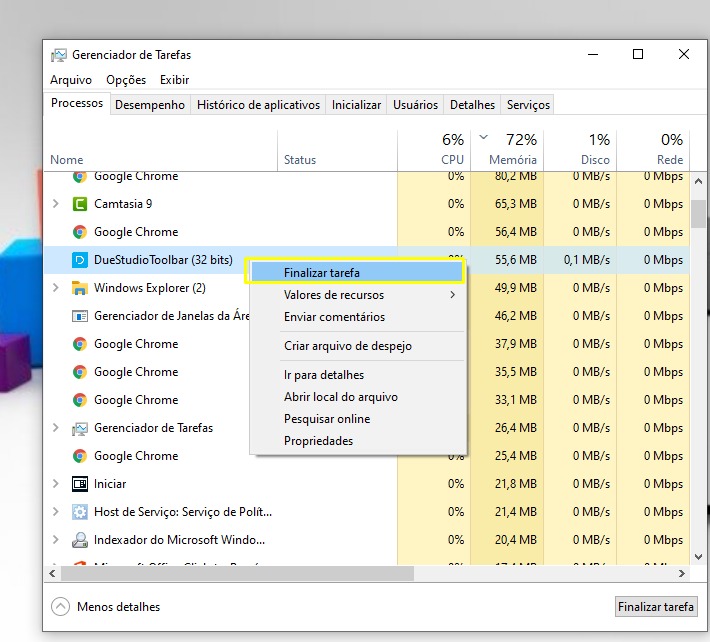Sort by the Nome column header
This screenshot has height=642, width=710.
point(160,151)
